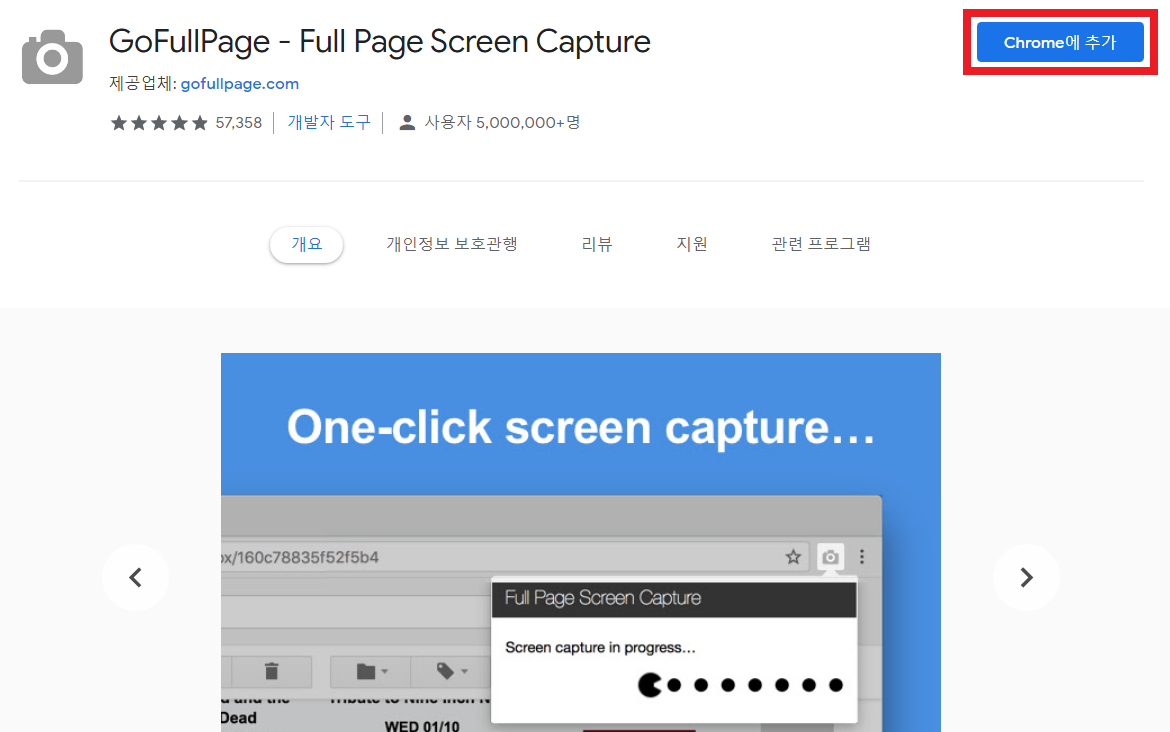The width and height of the screenshot is (1170, 732).
Task: Open the 개발자 도구 category link
Action: [x=329, y=122]
